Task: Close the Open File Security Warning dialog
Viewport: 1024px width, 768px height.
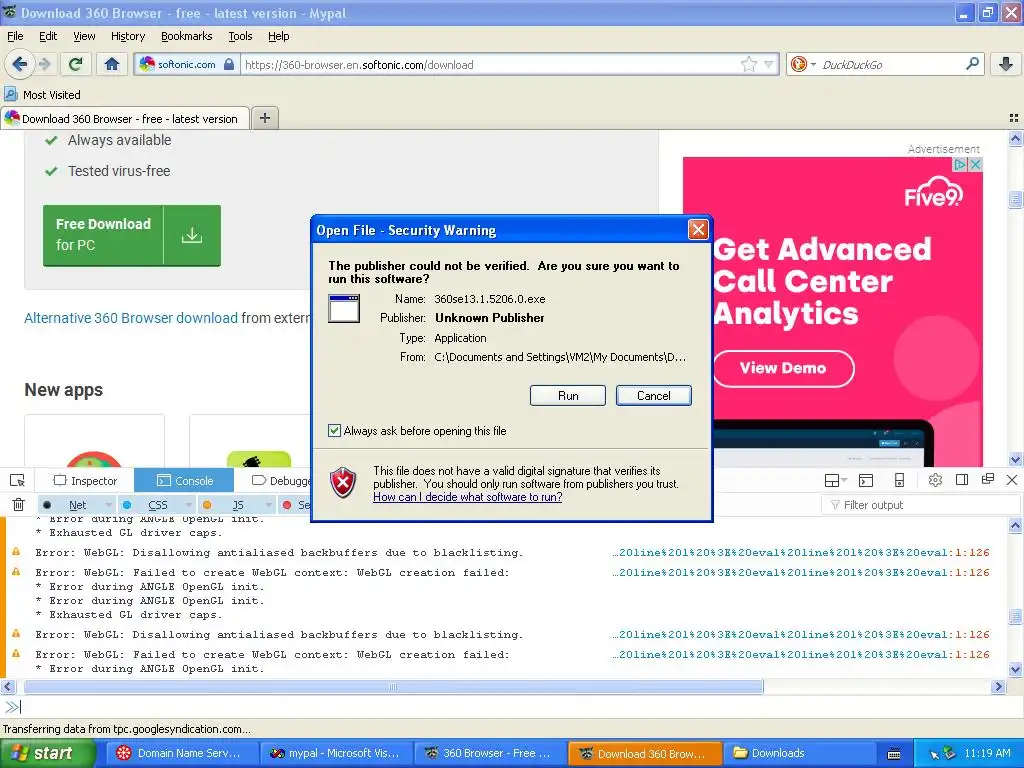Action: pos(698,229)
